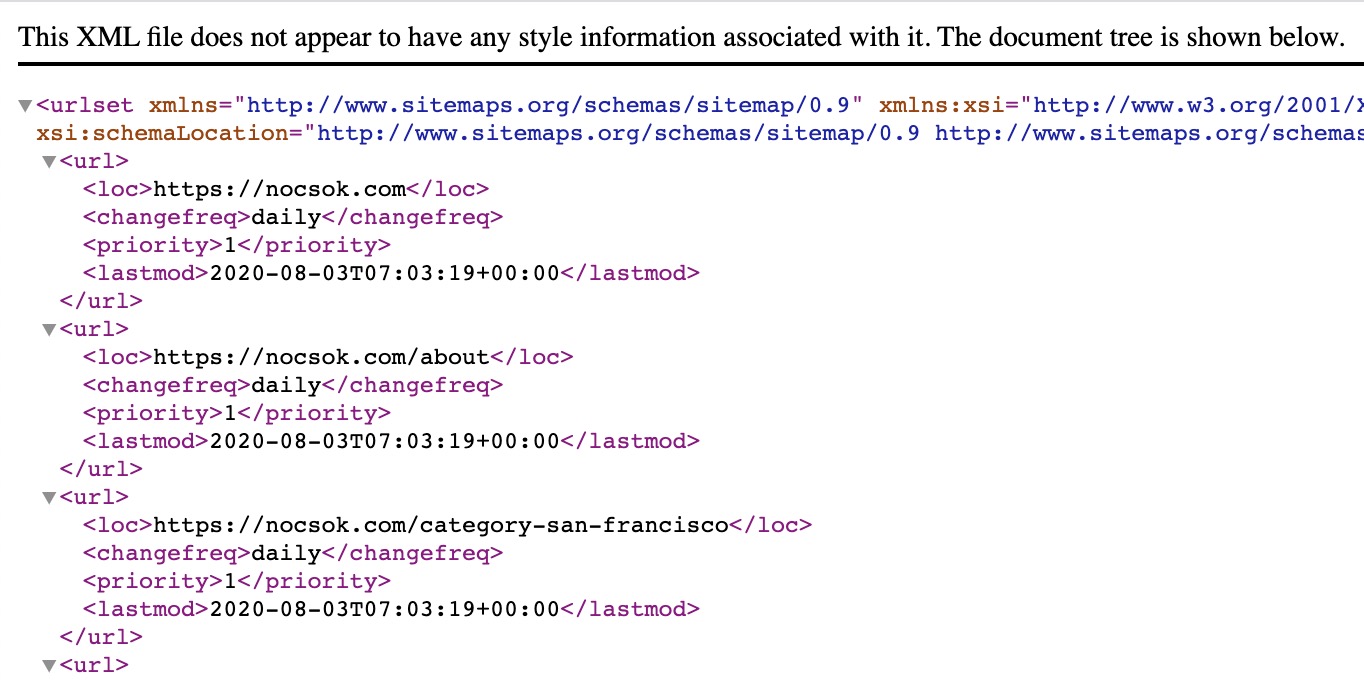Screen dimensions: 1364x682
Task: Collapse the category-san-francisco url entry
Action: click(48, 497)
